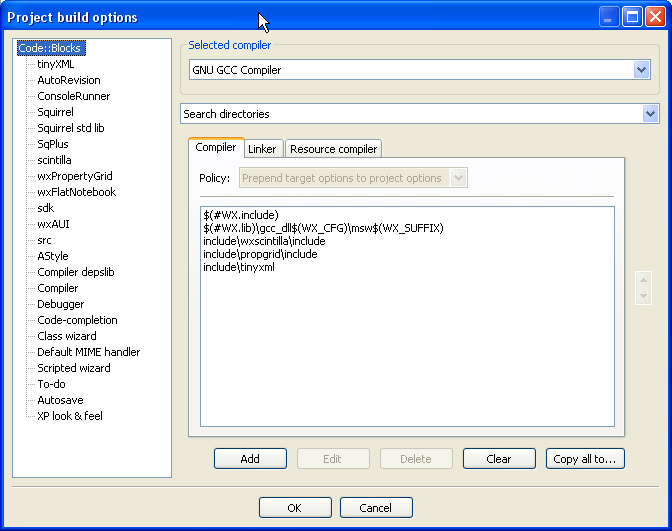Select include\propgrid\include entry
This screenshot has width=672, height=531.
pyautogui.click(x=260, y=254)
